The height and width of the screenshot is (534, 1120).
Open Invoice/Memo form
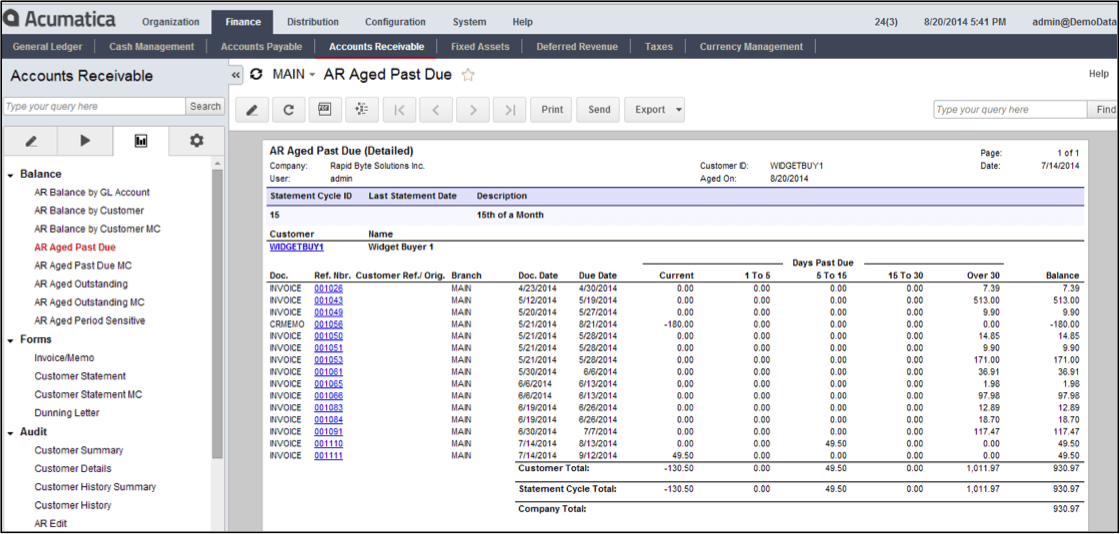point(64,358)
